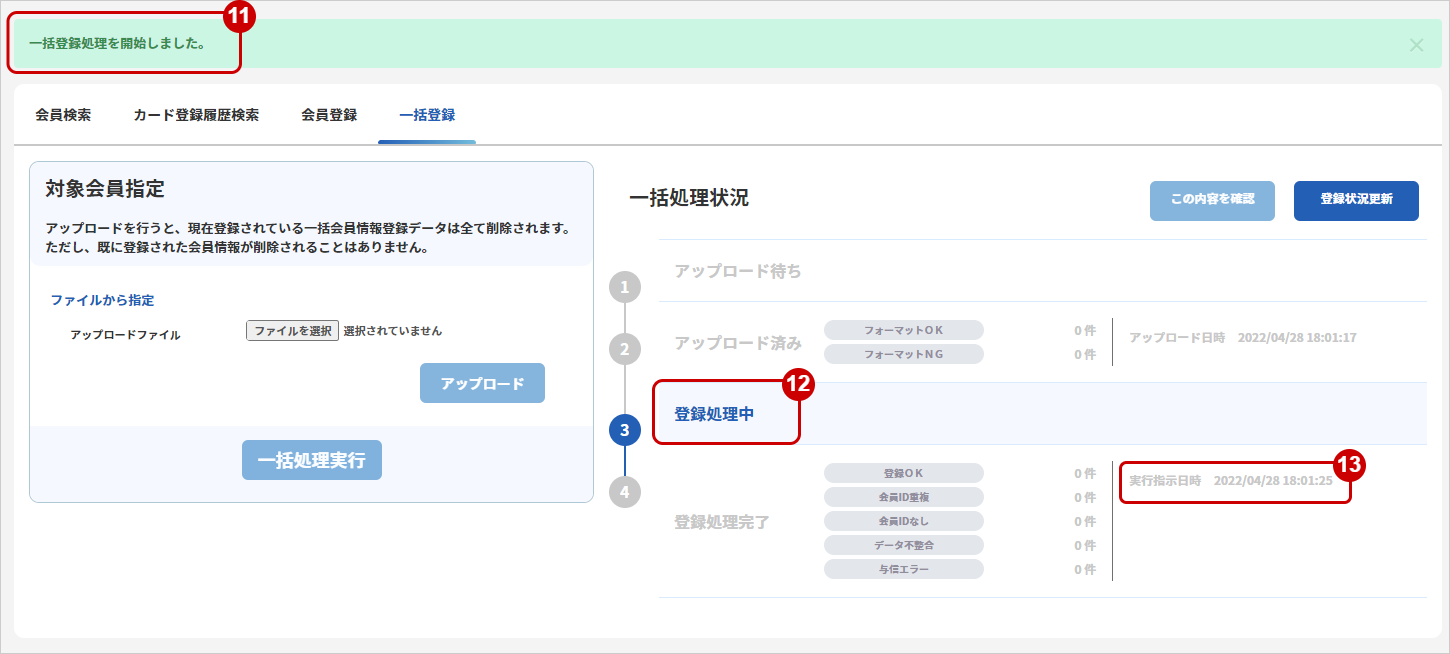Click the アップロードファイル field label
The width and height of the screenshot is (1450, 654).
coord(126,335)
